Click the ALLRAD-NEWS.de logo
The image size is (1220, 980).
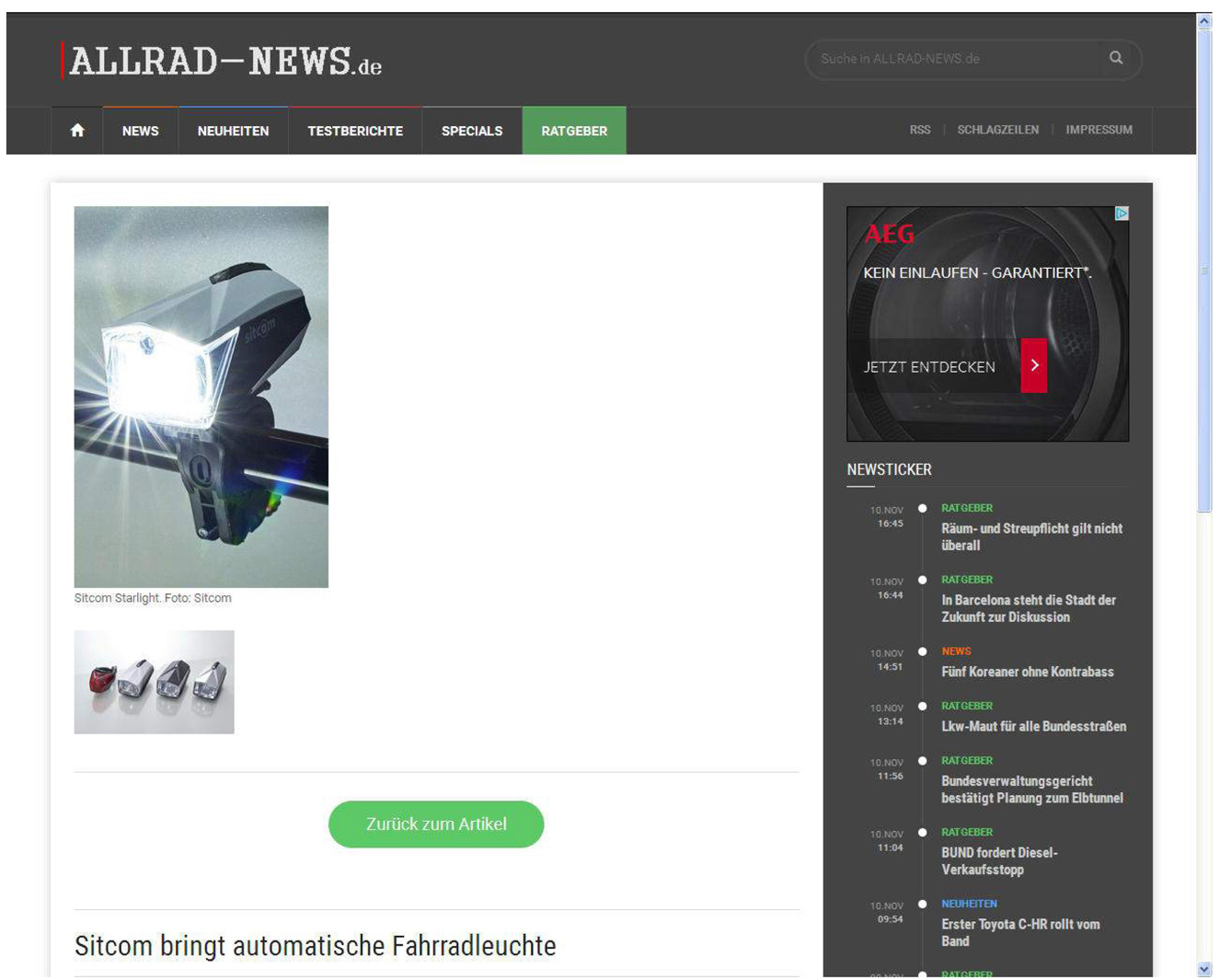(x=221, y=62)
